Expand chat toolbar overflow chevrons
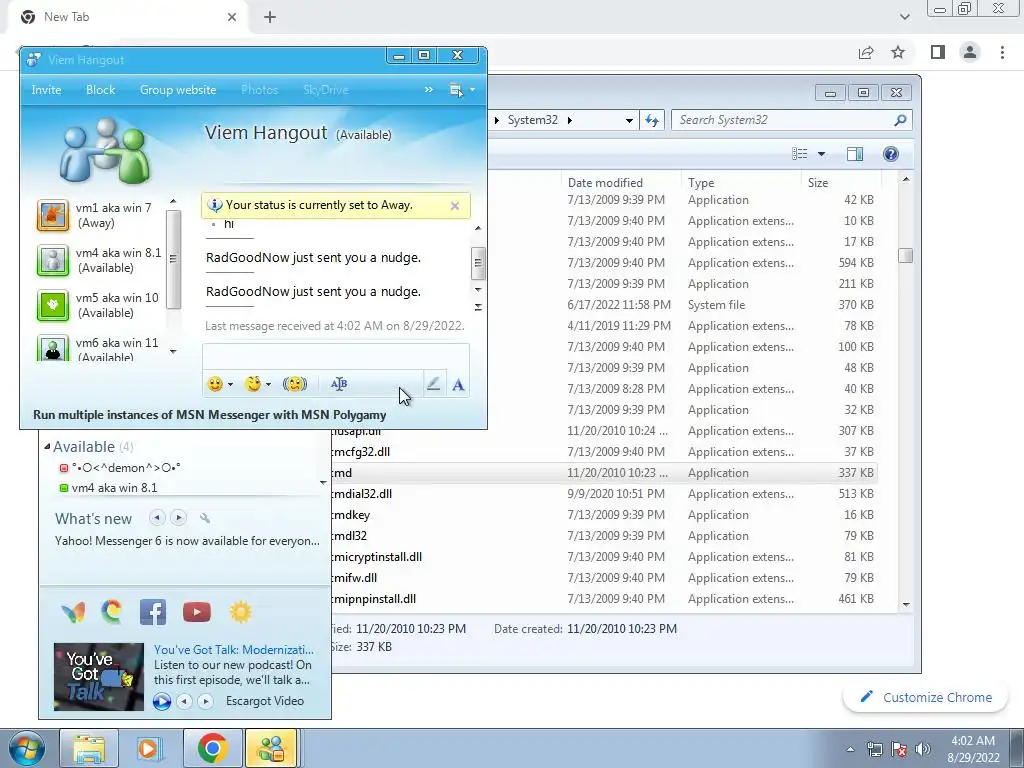Image resolution: width=1024 pixels, height=768 pixels. tap(428, 89)
